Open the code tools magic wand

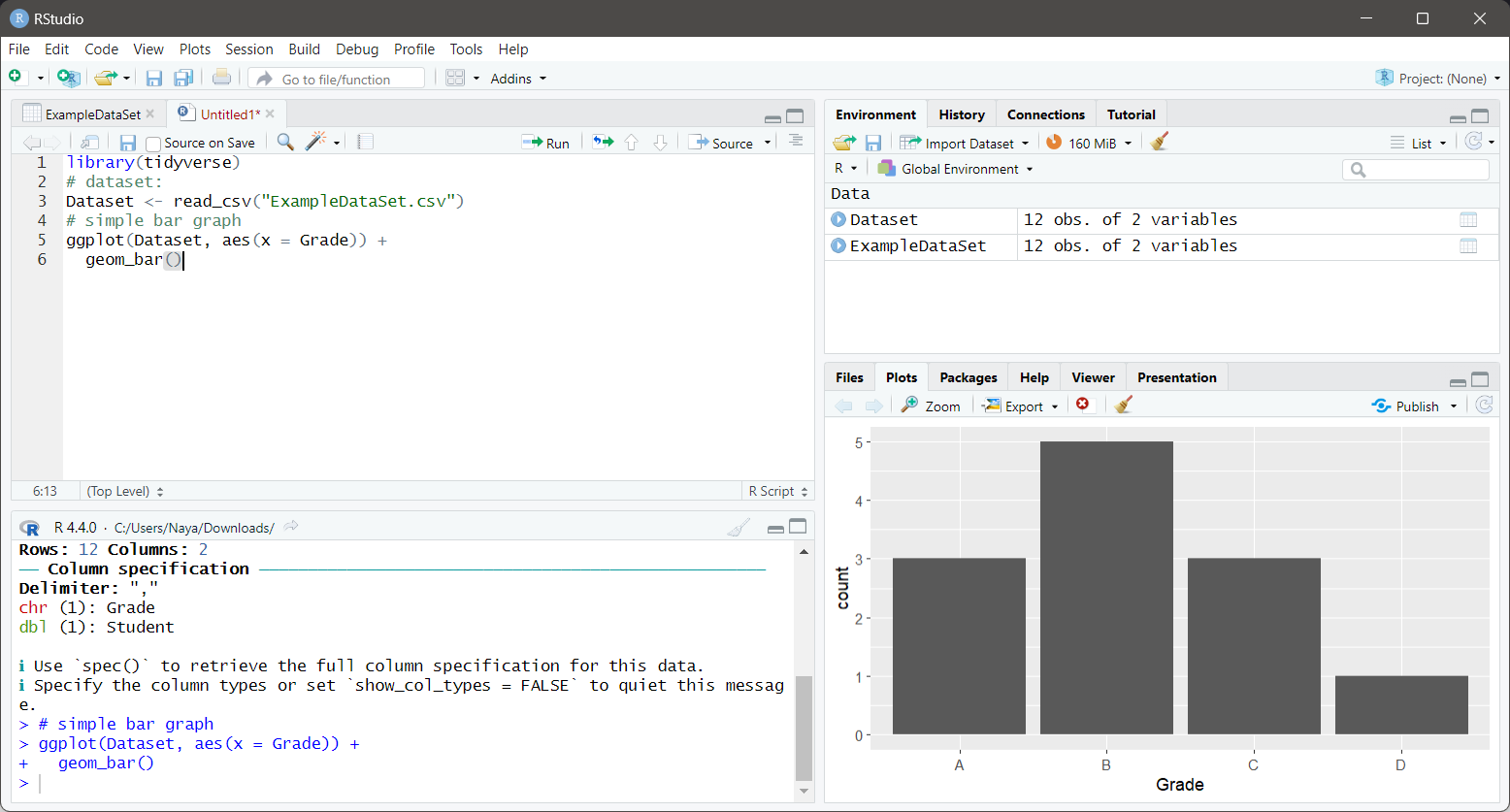(x=317, y=142)
